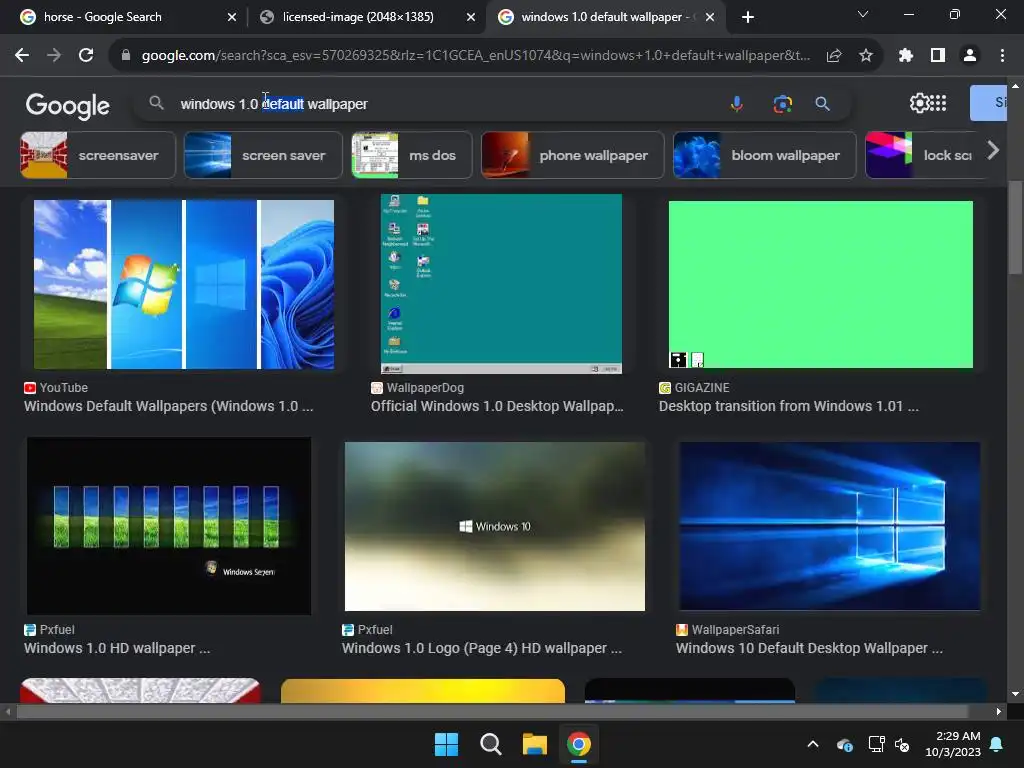Submit search with the blue magnifier icon
1024x768 pixels.
pos(822,104)
